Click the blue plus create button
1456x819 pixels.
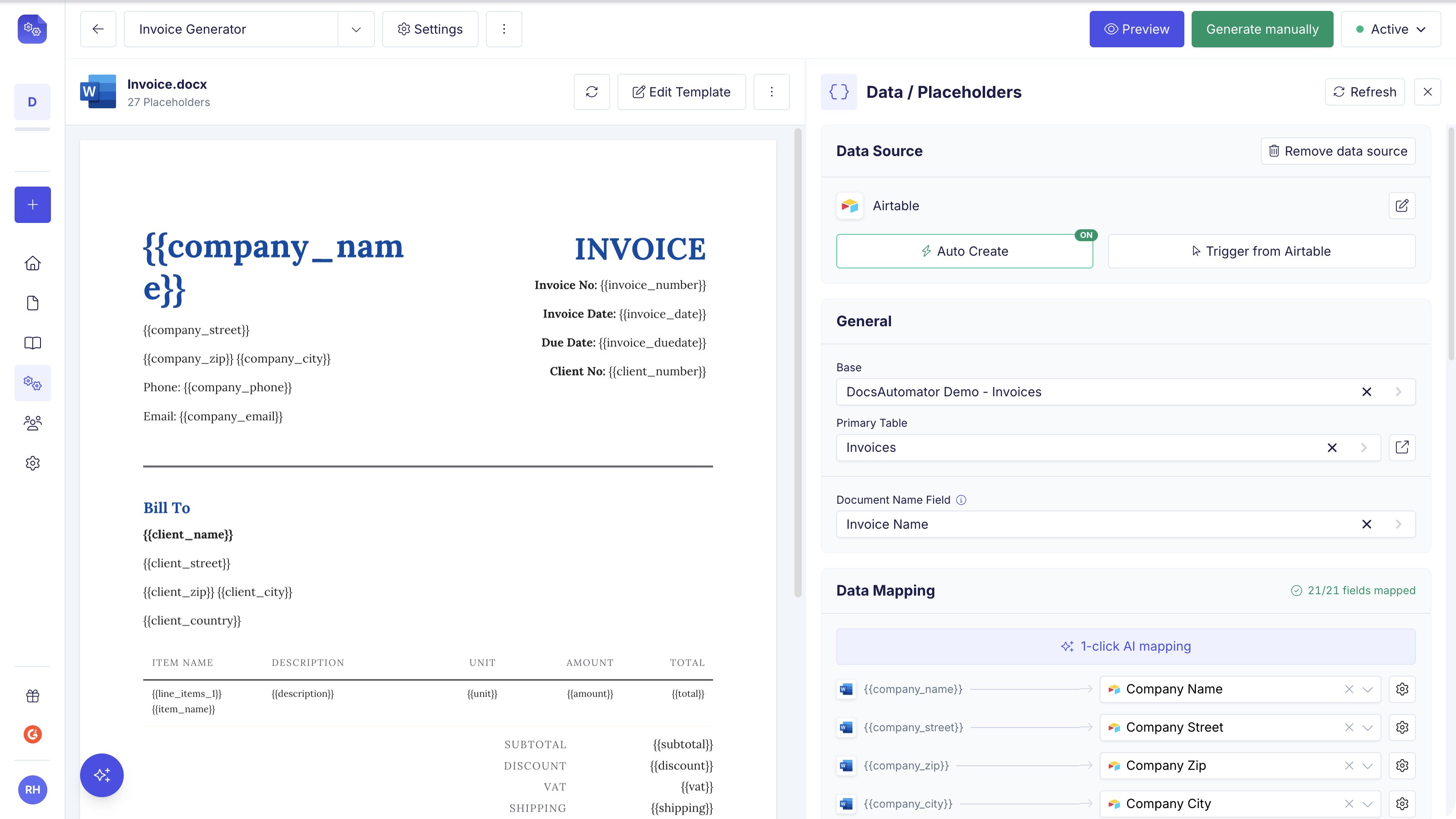pyautogui.click(x=32, y=205)
